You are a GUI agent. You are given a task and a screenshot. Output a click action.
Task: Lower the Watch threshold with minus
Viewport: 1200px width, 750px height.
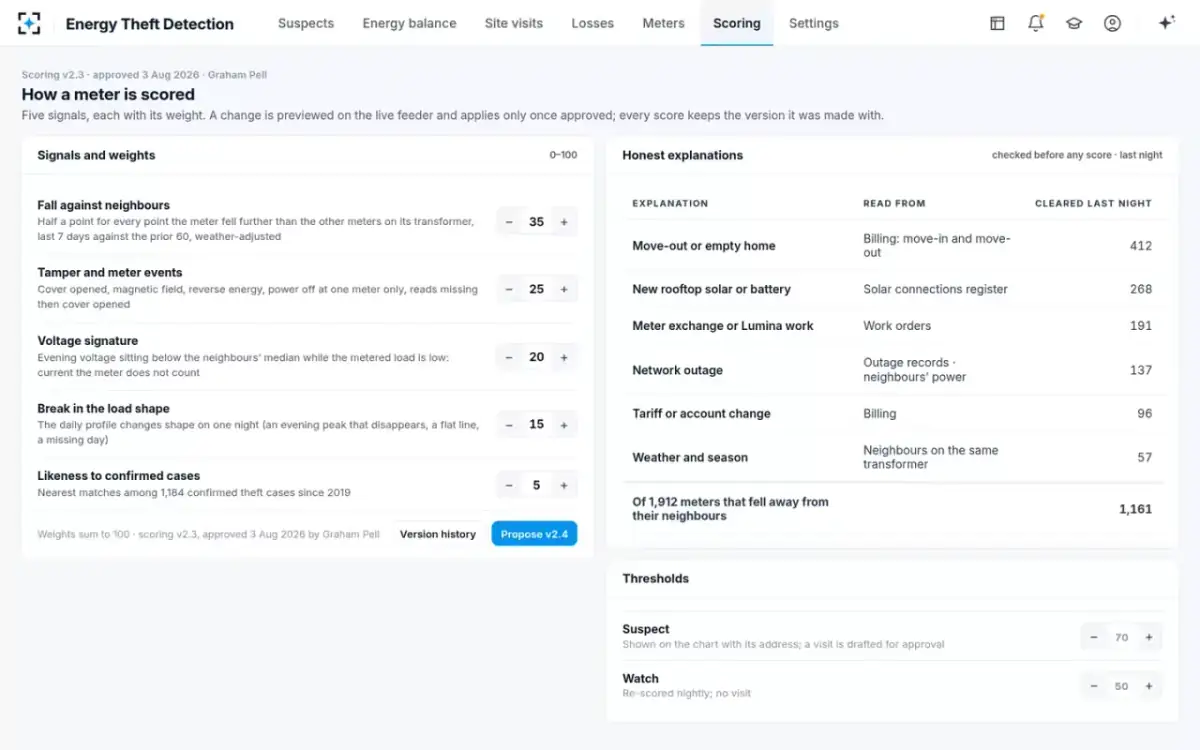pyautogui.click(x=1094, y=686)
